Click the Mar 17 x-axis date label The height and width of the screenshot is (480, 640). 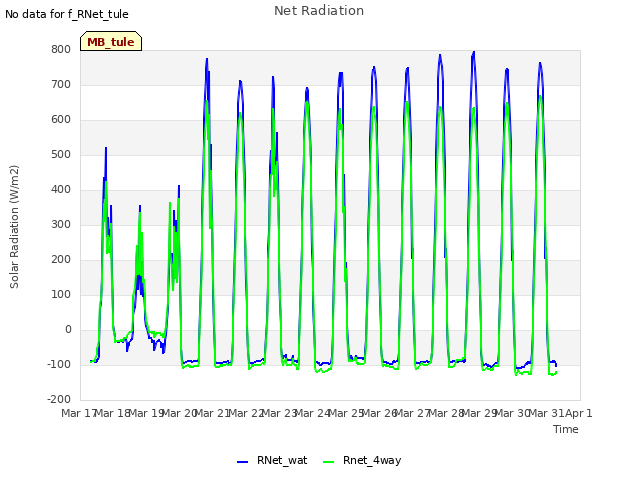point(78,413)
